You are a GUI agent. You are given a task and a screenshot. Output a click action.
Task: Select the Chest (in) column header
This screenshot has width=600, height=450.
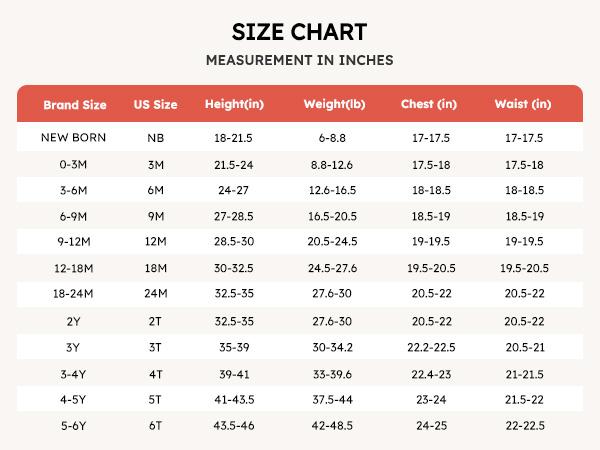pos(428,104)
